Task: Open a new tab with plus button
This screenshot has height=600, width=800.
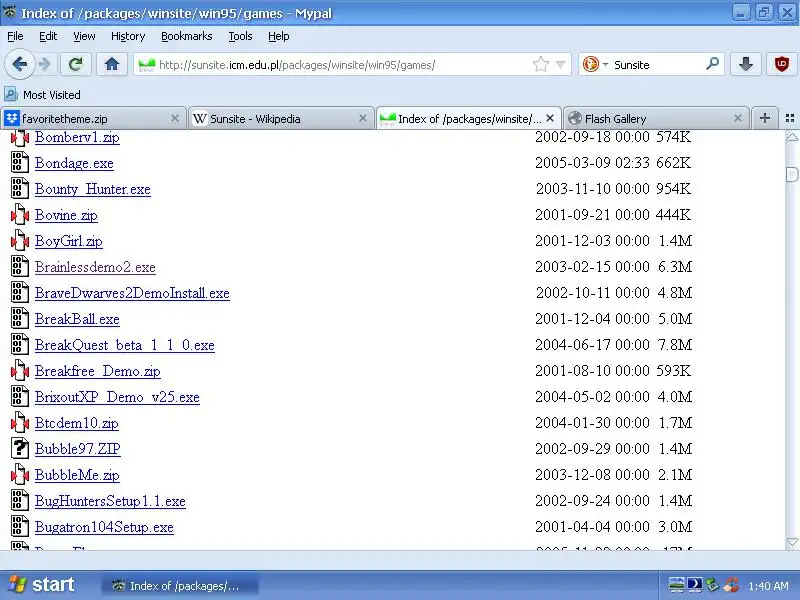Action: click(764, 118)
